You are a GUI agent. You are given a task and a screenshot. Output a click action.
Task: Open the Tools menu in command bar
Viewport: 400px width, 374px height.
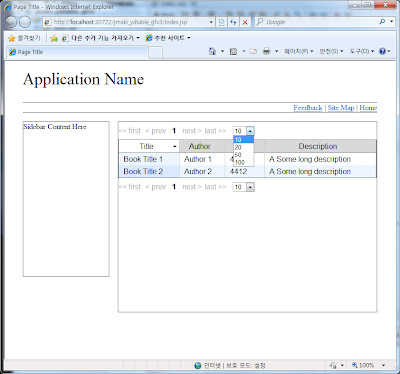[x=362, y=51]
